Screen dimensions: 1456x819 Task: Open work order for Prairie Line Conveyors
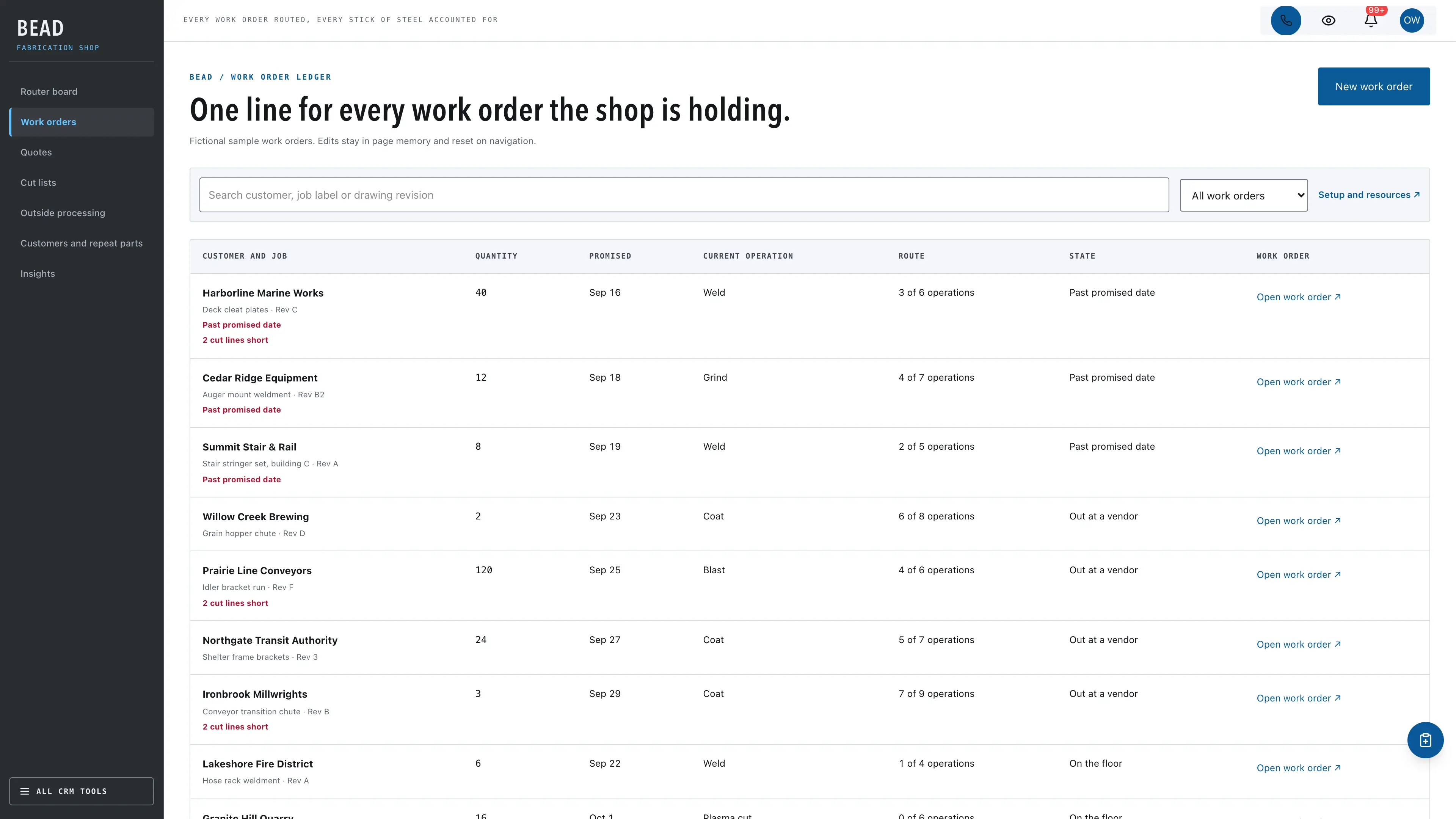1298,574
